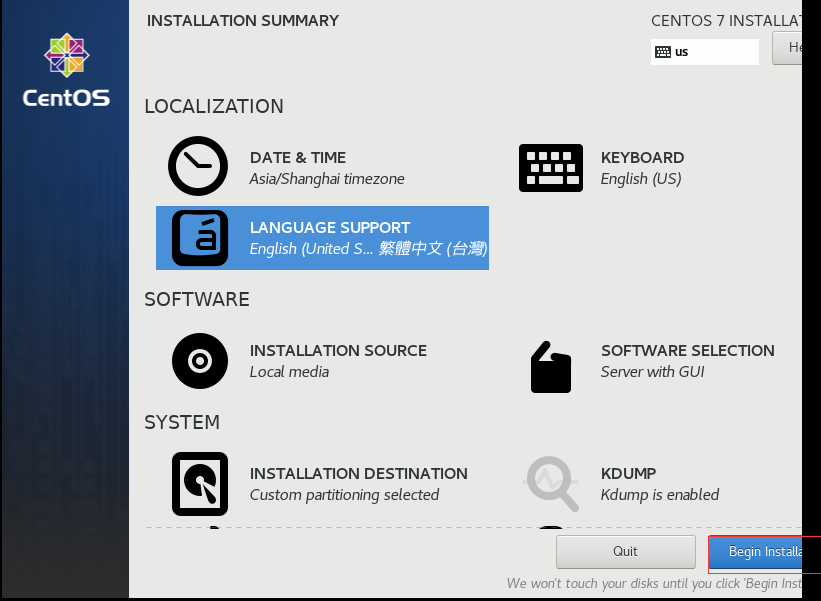Click the 'INSTALLATION SOURCE' label
Viewport: 821px width, 601px height.
[x=338, y=350]
